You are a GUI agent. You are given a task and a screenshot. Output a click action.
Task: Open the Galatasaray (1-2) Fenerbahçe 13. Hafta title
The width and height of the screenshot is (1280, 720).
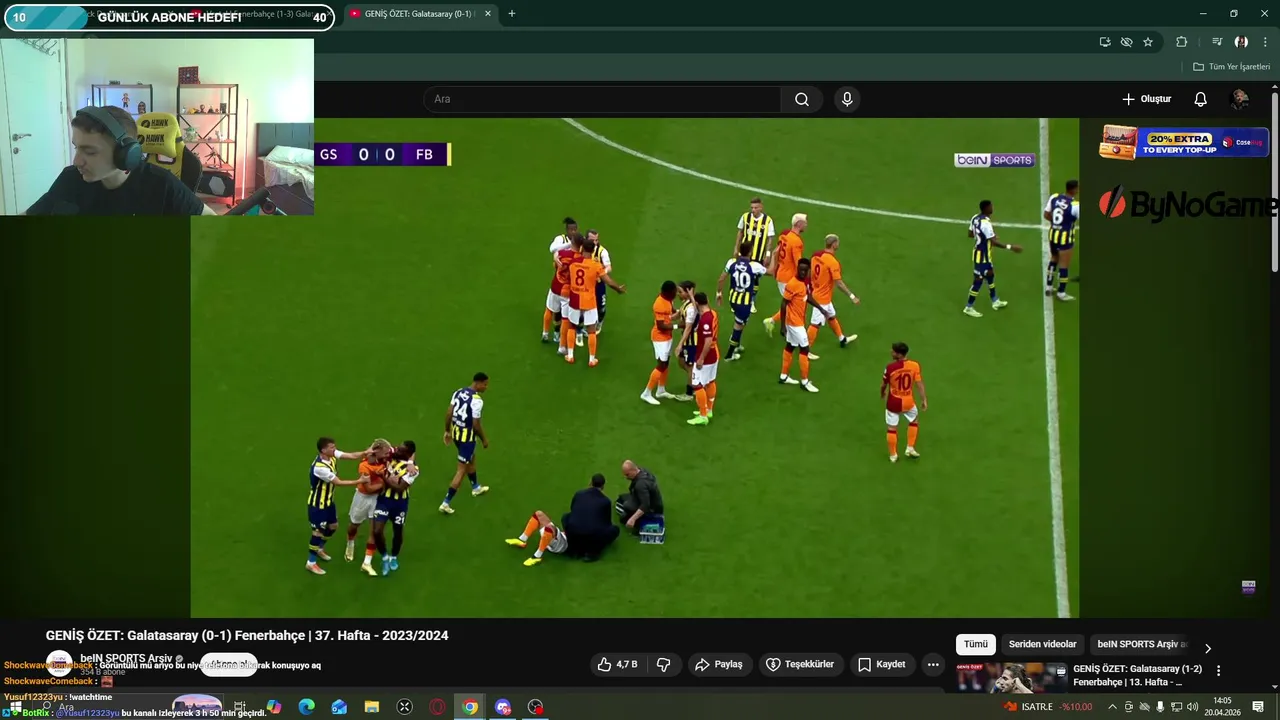coord(1137,675)
